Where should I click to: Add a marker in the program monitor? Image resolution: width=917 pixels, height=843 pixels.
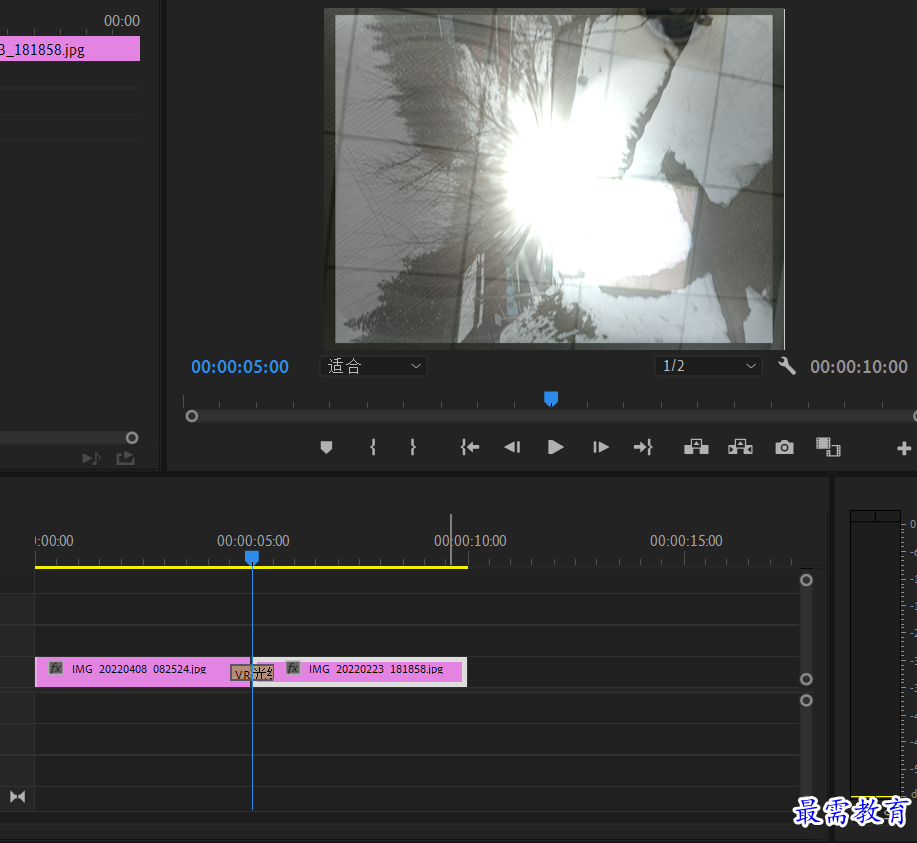click(x=326, y=448)
